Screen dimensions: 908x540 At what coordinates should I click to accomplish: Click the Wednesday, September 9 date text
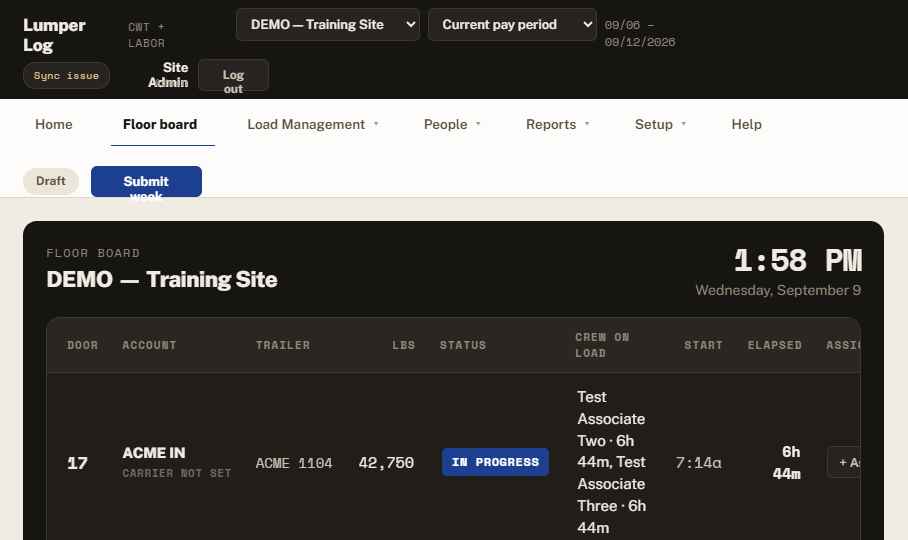point(778,290)
